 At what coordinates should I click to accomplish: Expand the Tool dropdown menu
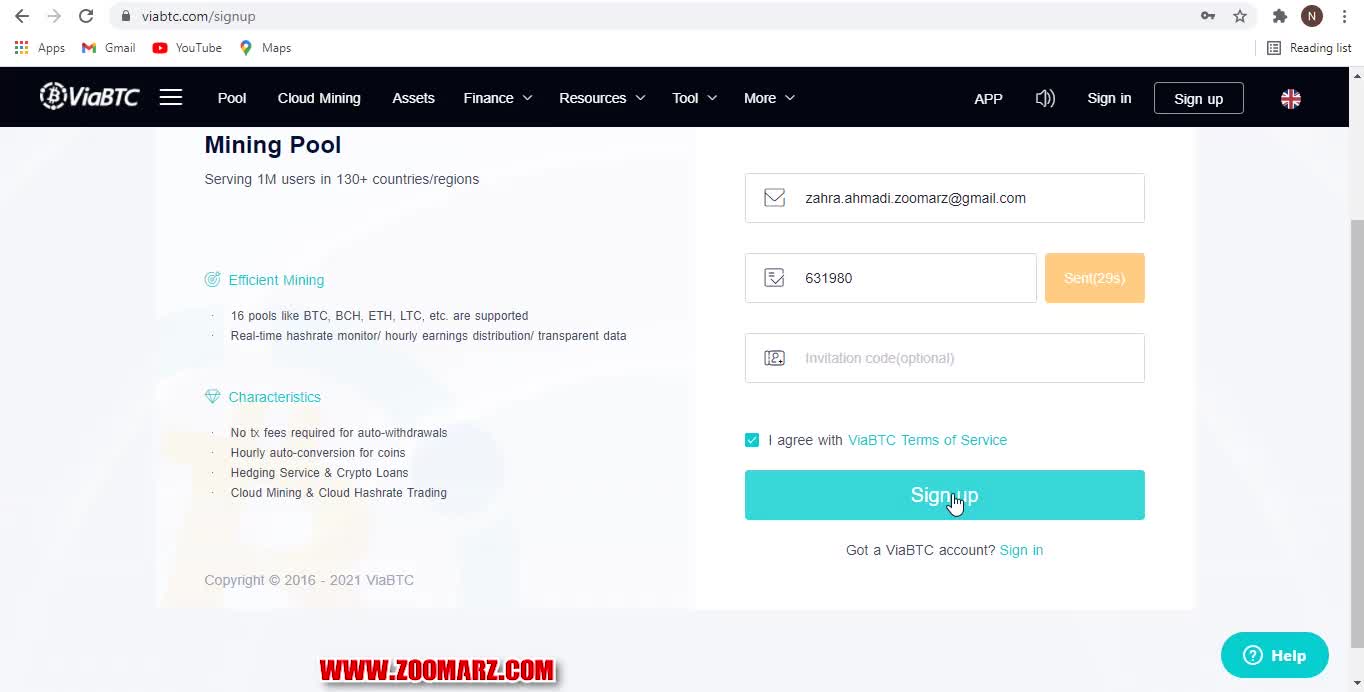coord(695,98)
